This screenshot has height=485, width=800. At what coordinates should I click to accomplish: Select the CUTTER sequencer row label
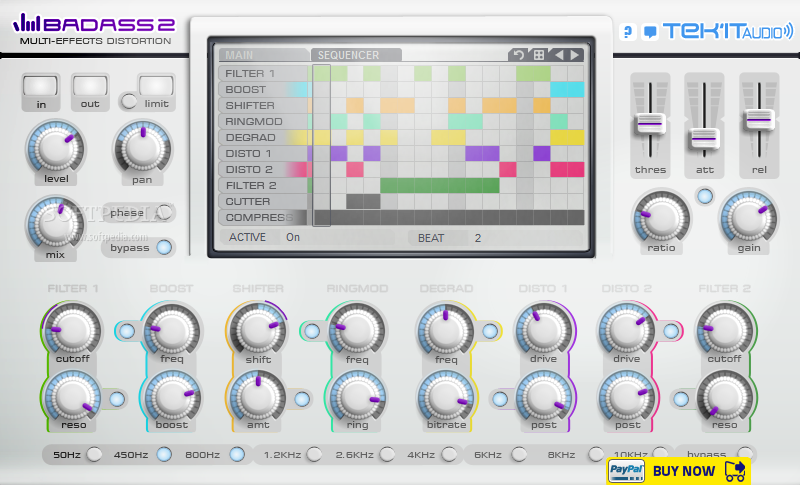point(264,201)
